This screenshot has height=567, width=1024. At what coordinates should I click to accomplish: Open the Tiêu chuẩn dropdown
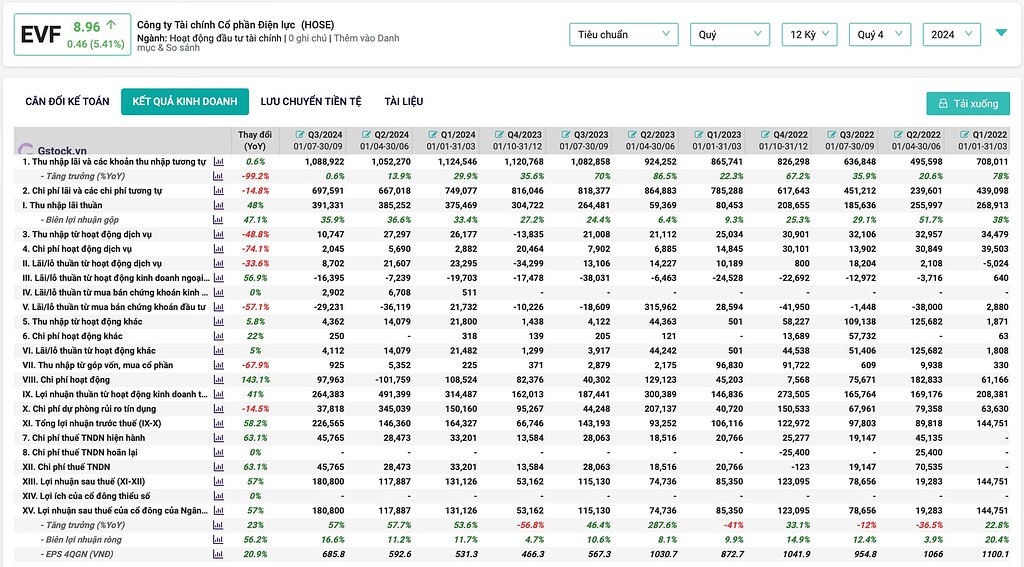[x=623, y=35]
